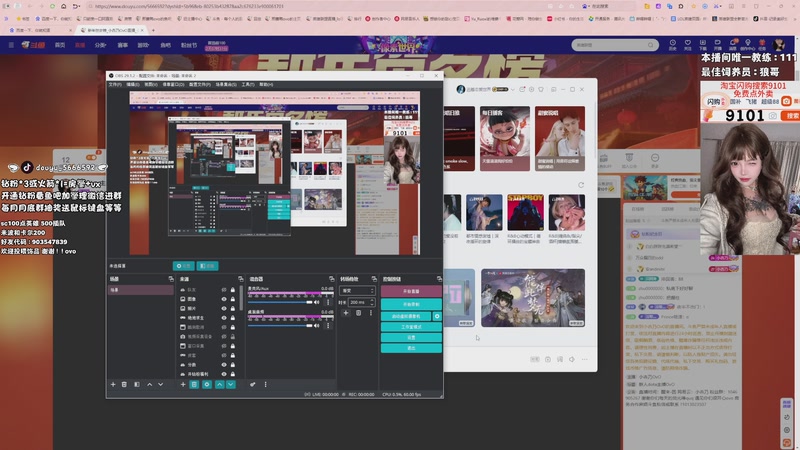This screenshot has width=800, height=450.
Task: Open Douyu followed channels heart icon
Action: coord(688,44)
